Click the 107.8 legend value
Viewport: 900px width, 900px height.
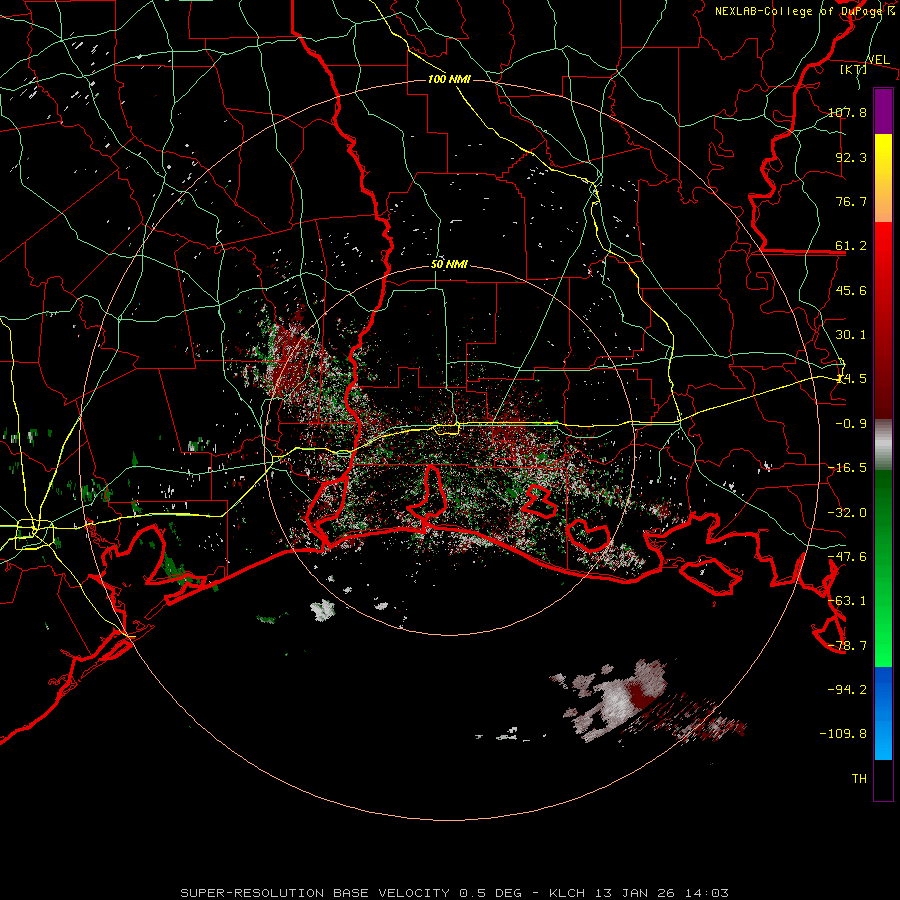[x=847, y=112]
